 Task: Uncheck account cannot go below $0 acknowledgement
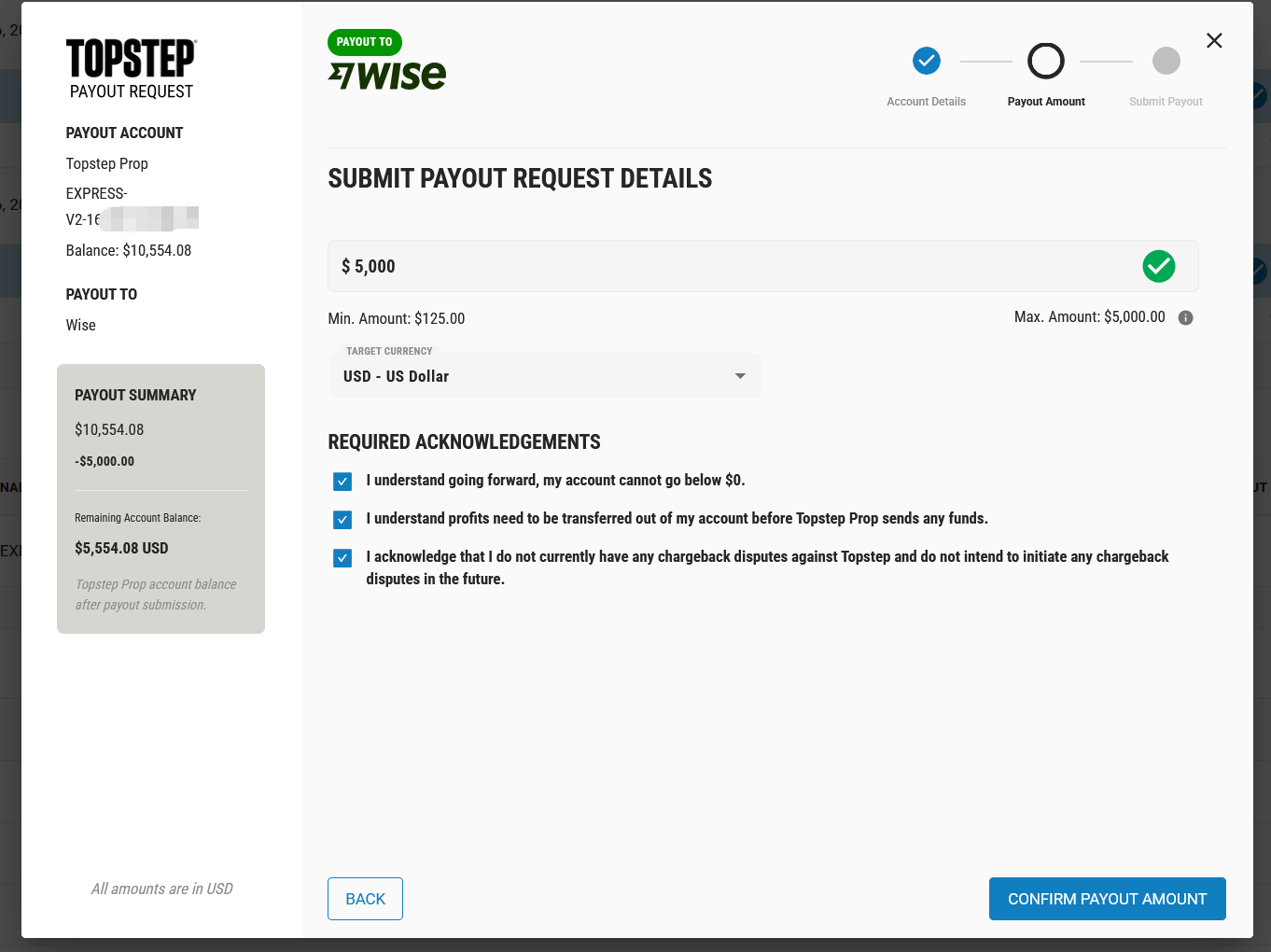(x=342, y=482)
